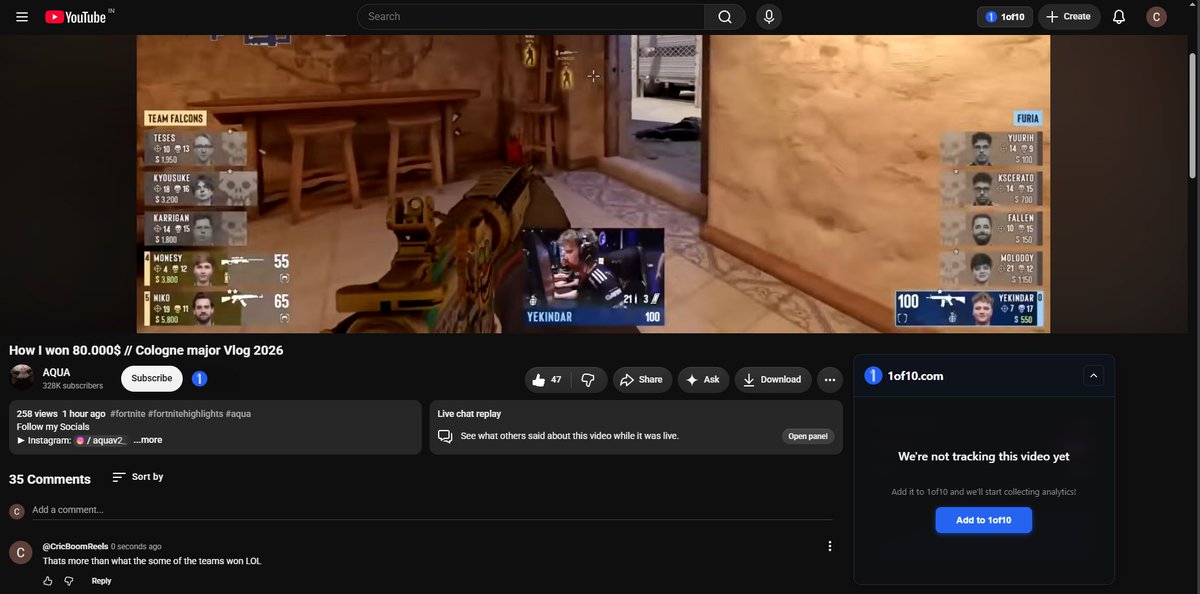Open @CricBoomReels commenter name
This screenshot has height=594, width=1200.
(x=75, y=547)
